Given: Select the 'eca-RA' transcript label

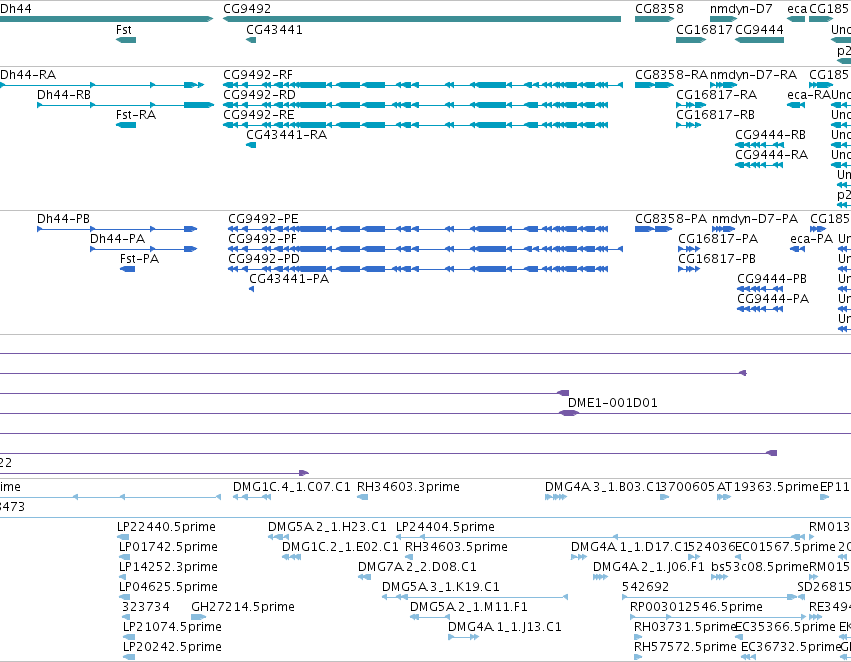Looking at the screenshot, I should [809, 95].
